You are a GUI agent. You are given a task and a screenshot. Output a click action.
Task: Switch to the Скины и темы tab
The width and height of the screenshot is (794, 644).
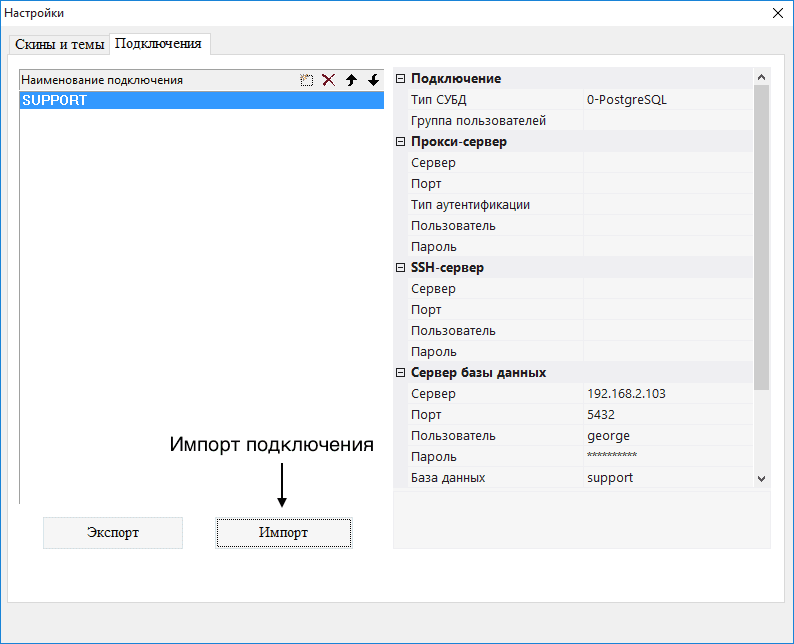click(x=60, y=45)
